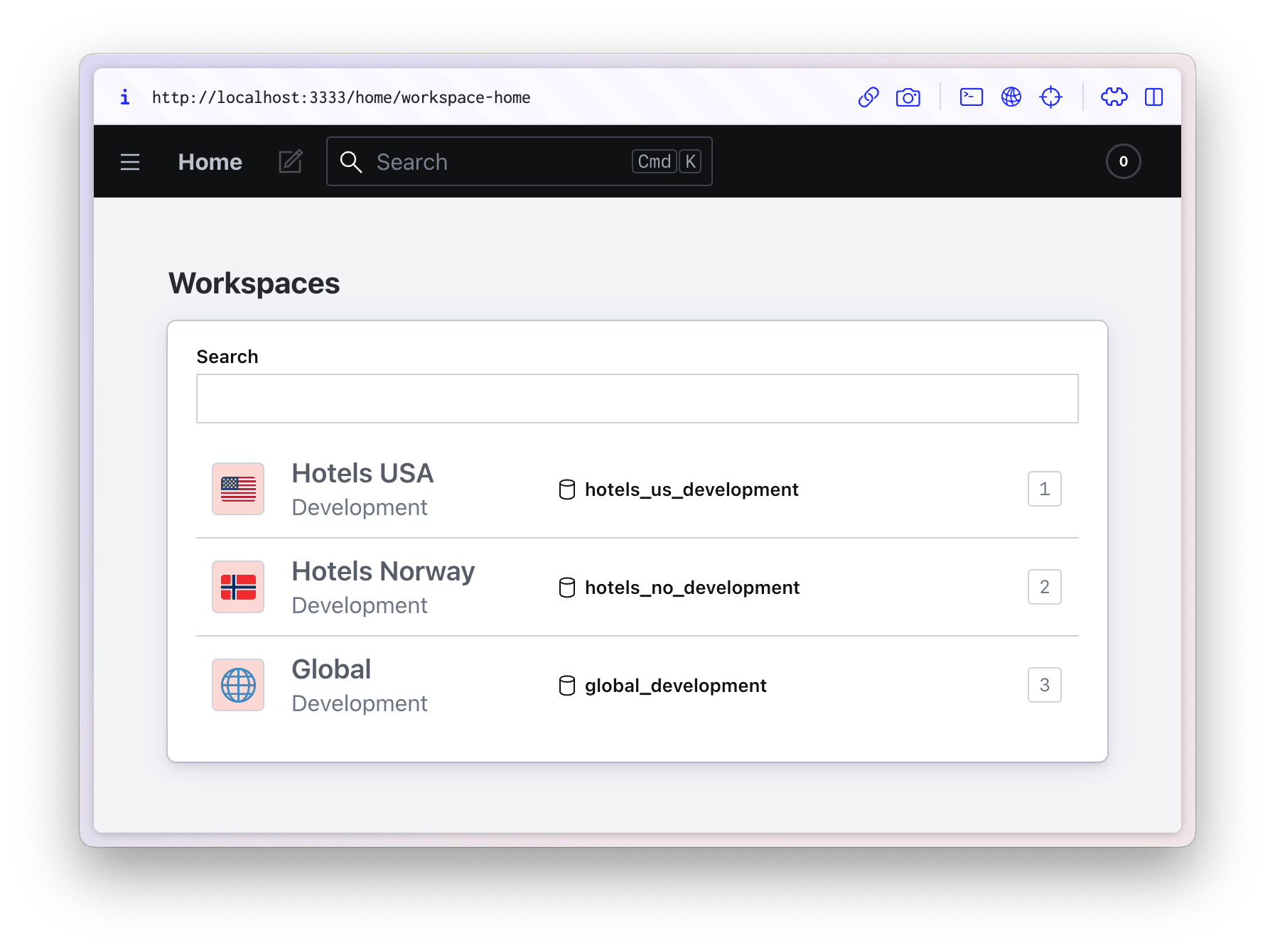This screenshot has height=952, width=1275.
Task: Select the Home menu item
Action: (209, 161)
